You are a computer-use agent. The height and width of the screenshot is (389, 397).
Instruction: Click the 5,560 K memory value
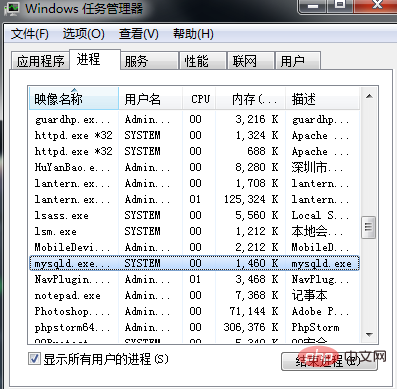tap(257, 215)
